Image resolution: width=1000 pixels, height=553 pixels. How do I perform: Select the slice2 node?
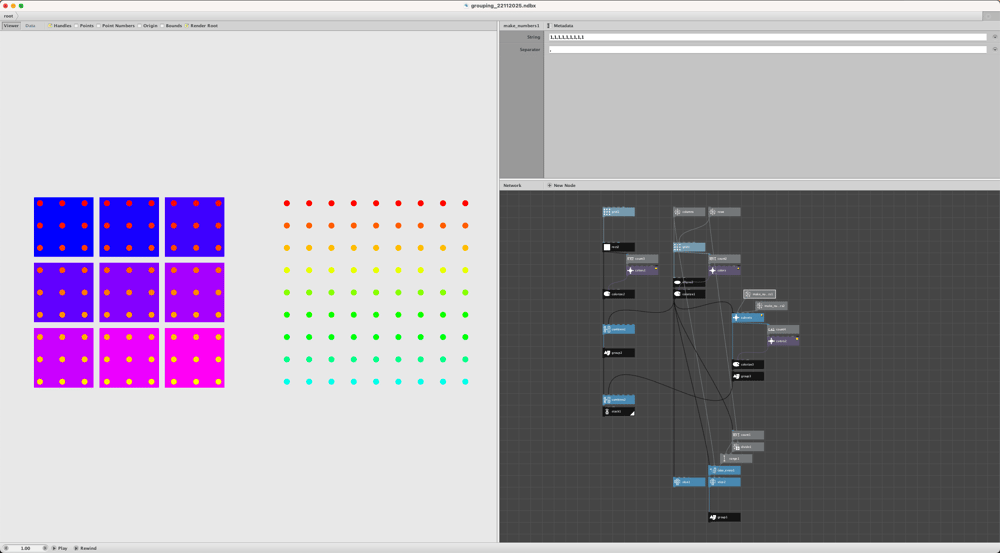724,482
